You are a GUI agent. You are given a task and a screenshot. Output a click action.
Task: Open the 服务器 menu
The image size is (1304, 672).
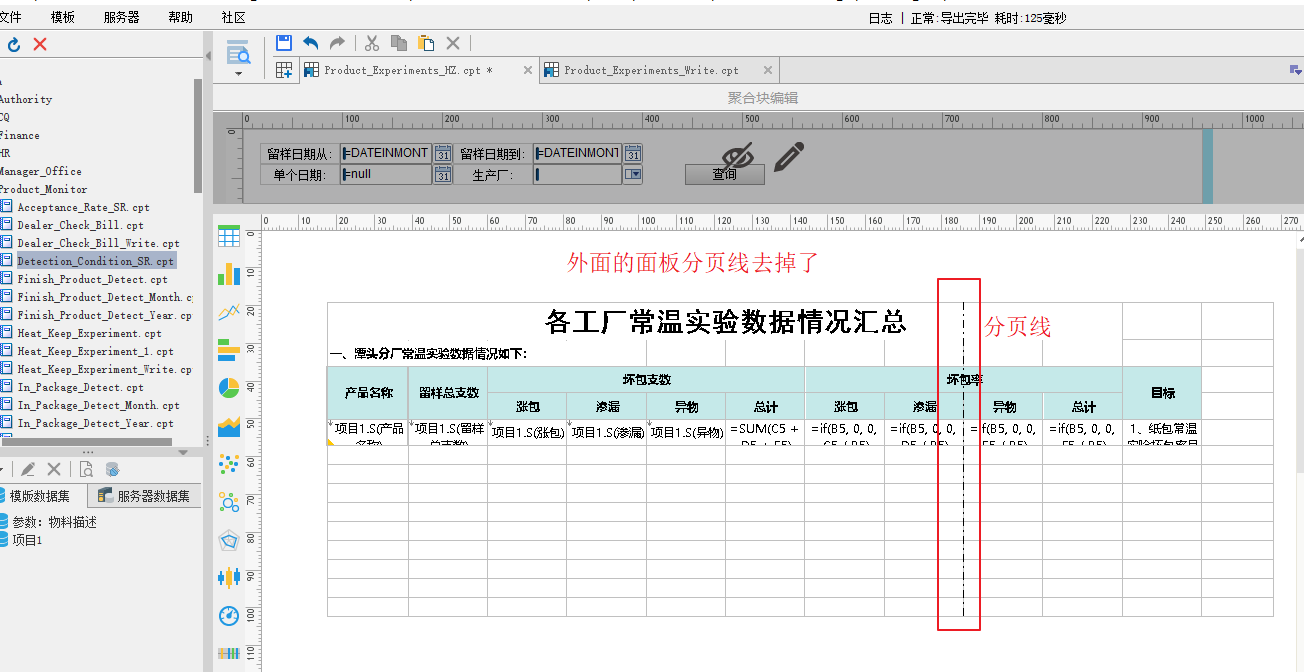pos(122,17)
